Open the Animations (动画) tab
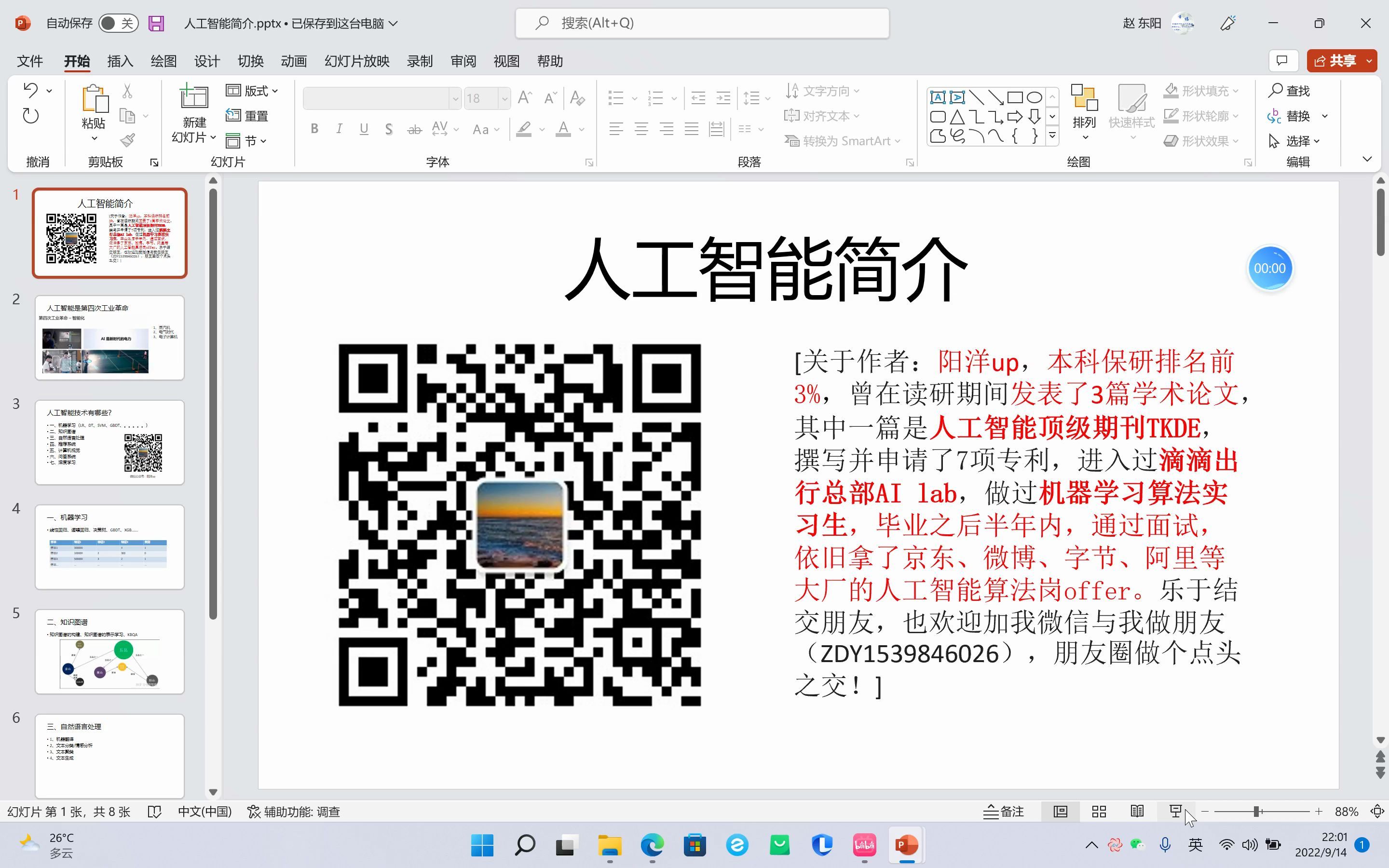 tap(293, 61)
